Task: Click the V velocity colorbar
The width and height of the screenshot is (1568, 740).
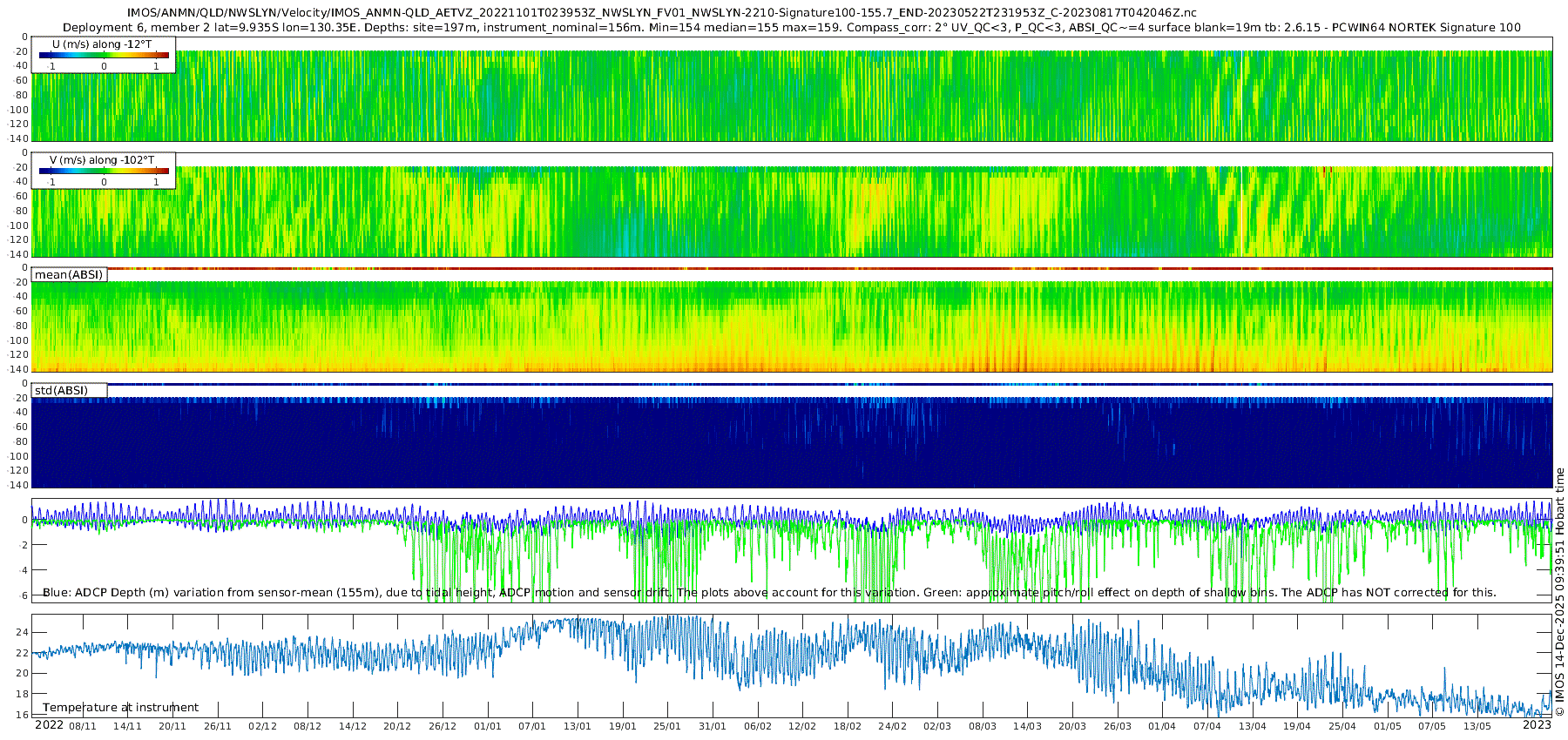Action: click(x=104, y=172)
